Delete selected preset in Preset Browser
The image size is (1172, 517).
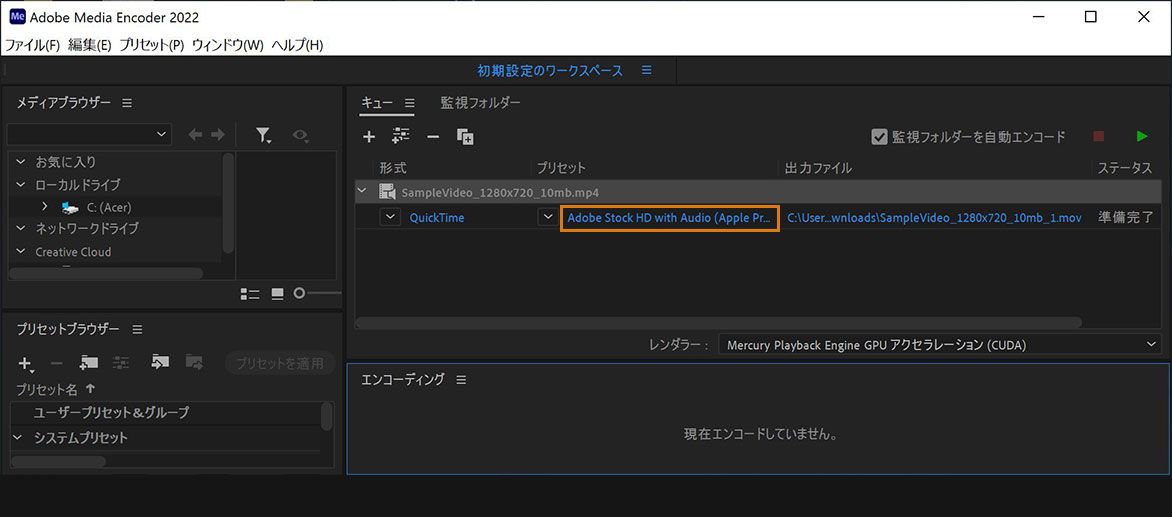[56, 364]
